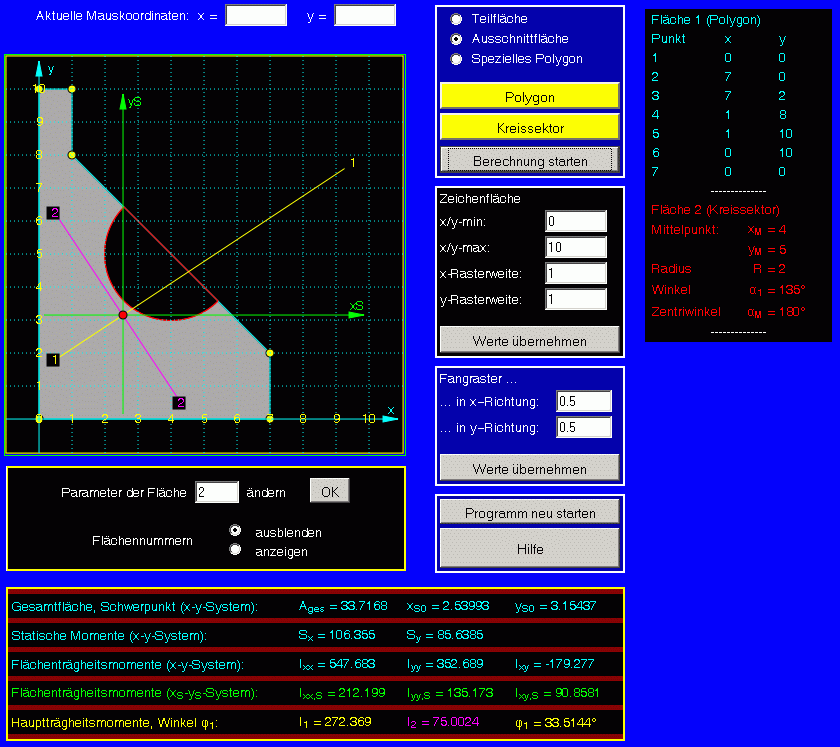The height and width of the screenshot is (747, 840).
Task: Click the yellow Kreissektor button
Action: coord(529,128)
